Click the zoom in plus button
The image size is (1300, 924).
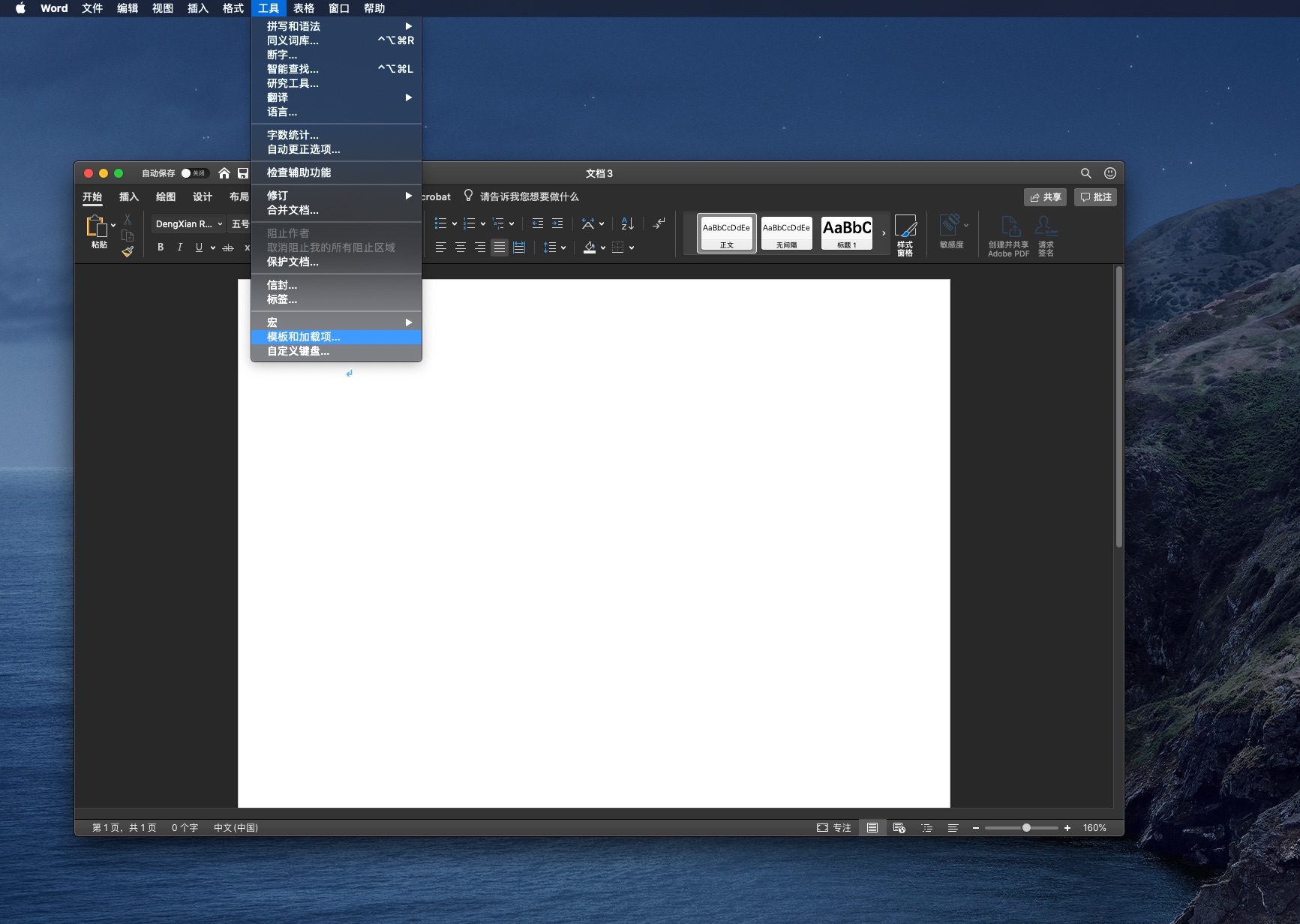[x=1067, y=828]
